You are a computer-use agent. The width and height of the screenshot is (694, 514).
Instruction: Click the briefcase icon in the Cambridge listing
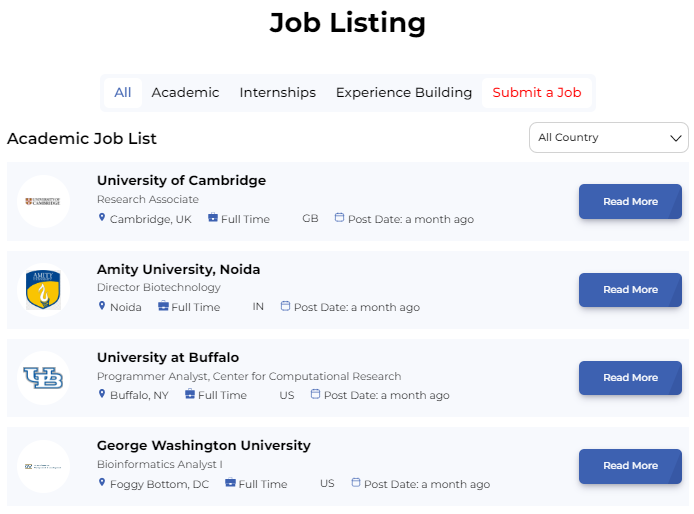tap(212, 218)
